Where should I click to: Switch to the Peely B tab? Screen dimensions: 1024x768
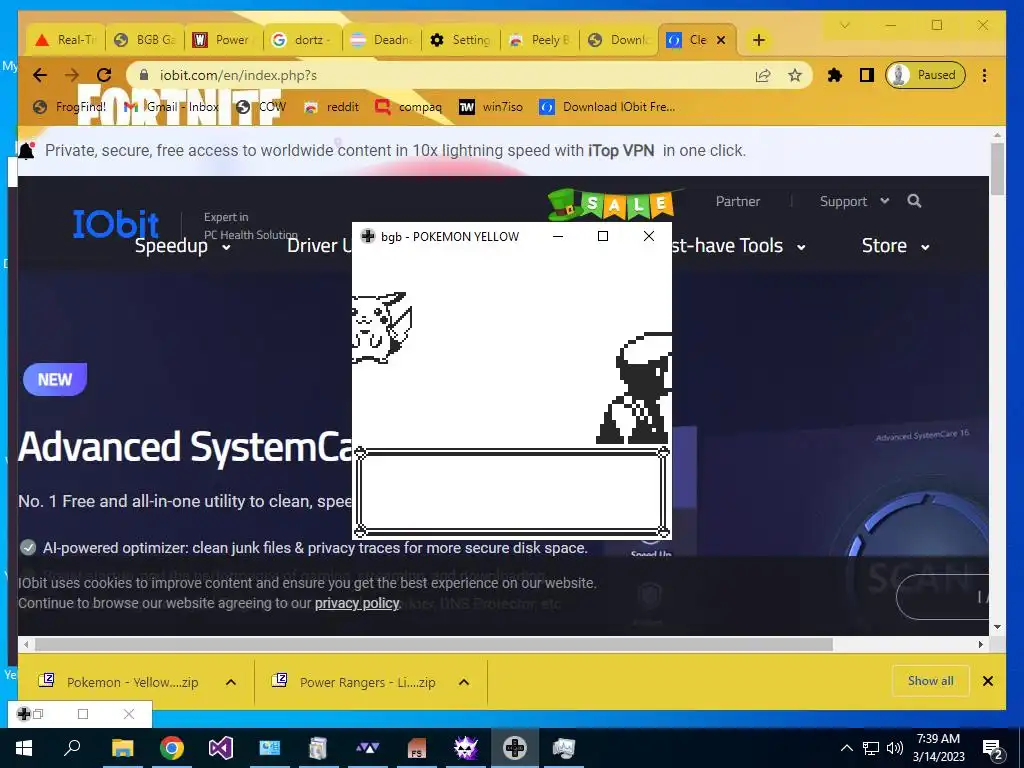[x=539, y=40]
